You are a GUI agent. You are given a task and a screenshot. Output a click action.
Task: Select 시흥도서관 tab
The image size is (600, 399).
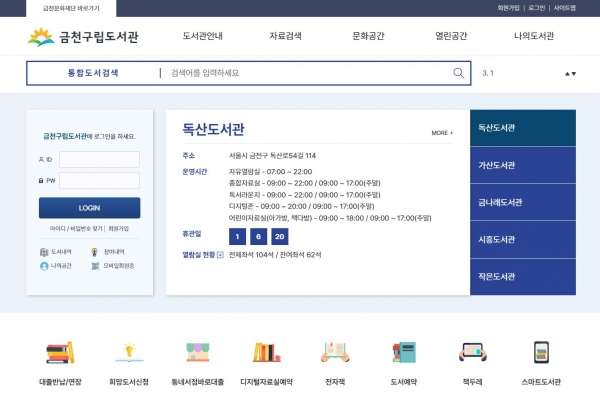click(523, 239)
